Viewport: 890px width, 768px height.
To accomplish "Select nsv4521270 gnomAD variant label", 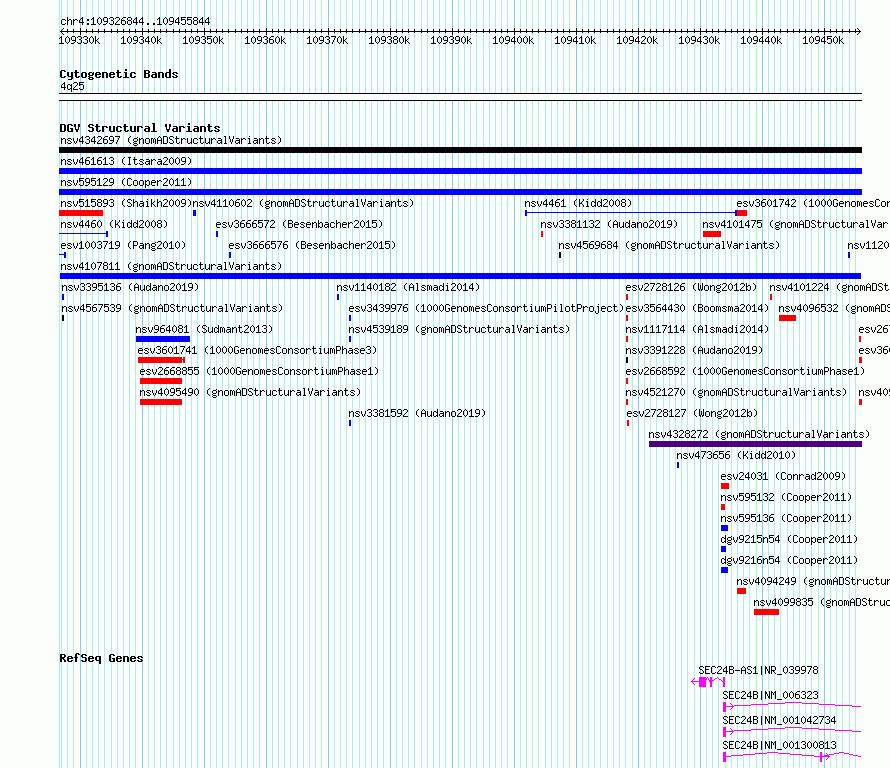I will click(x=736, y=392).
